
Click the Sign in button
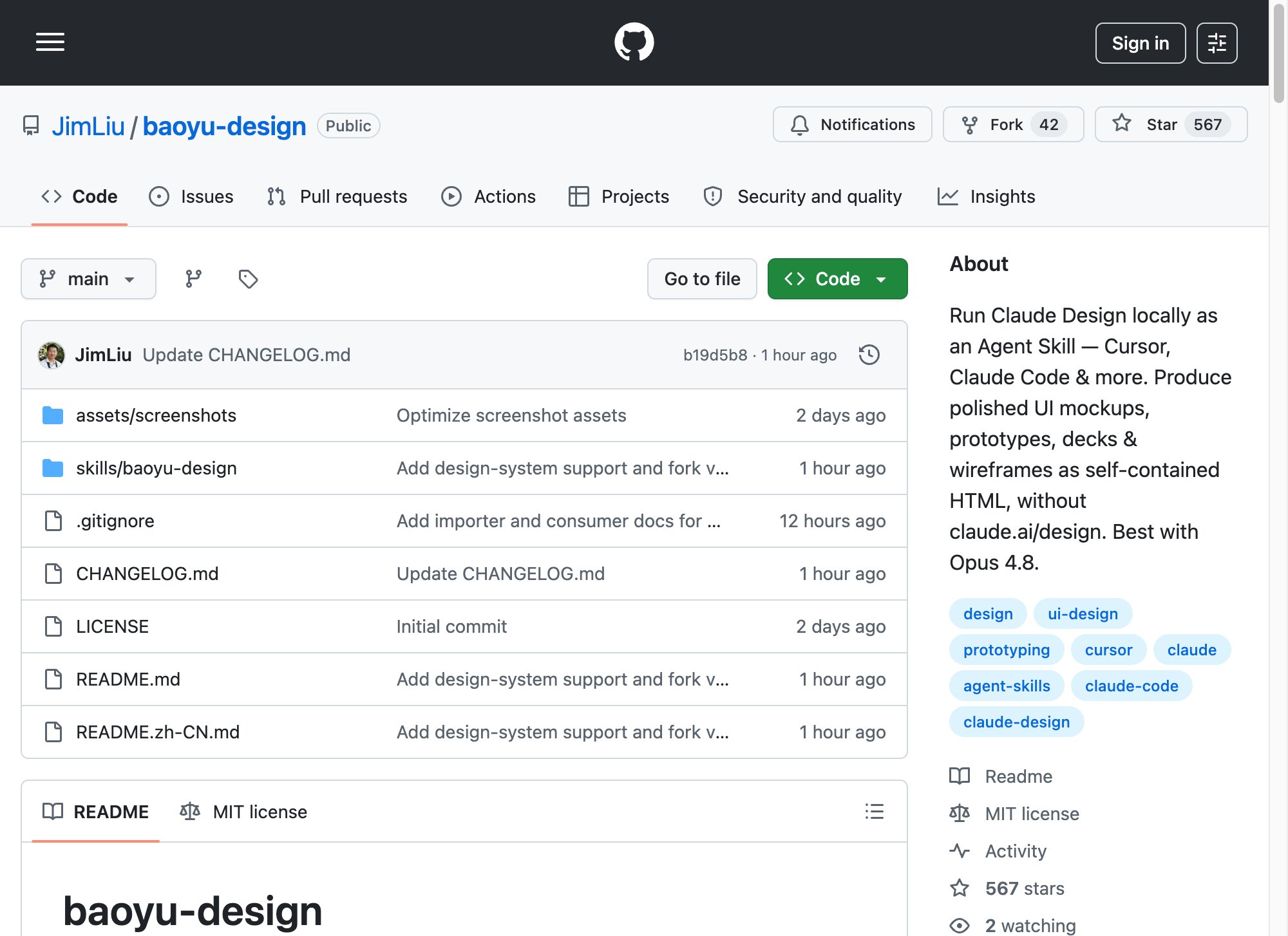[1141, 43]
